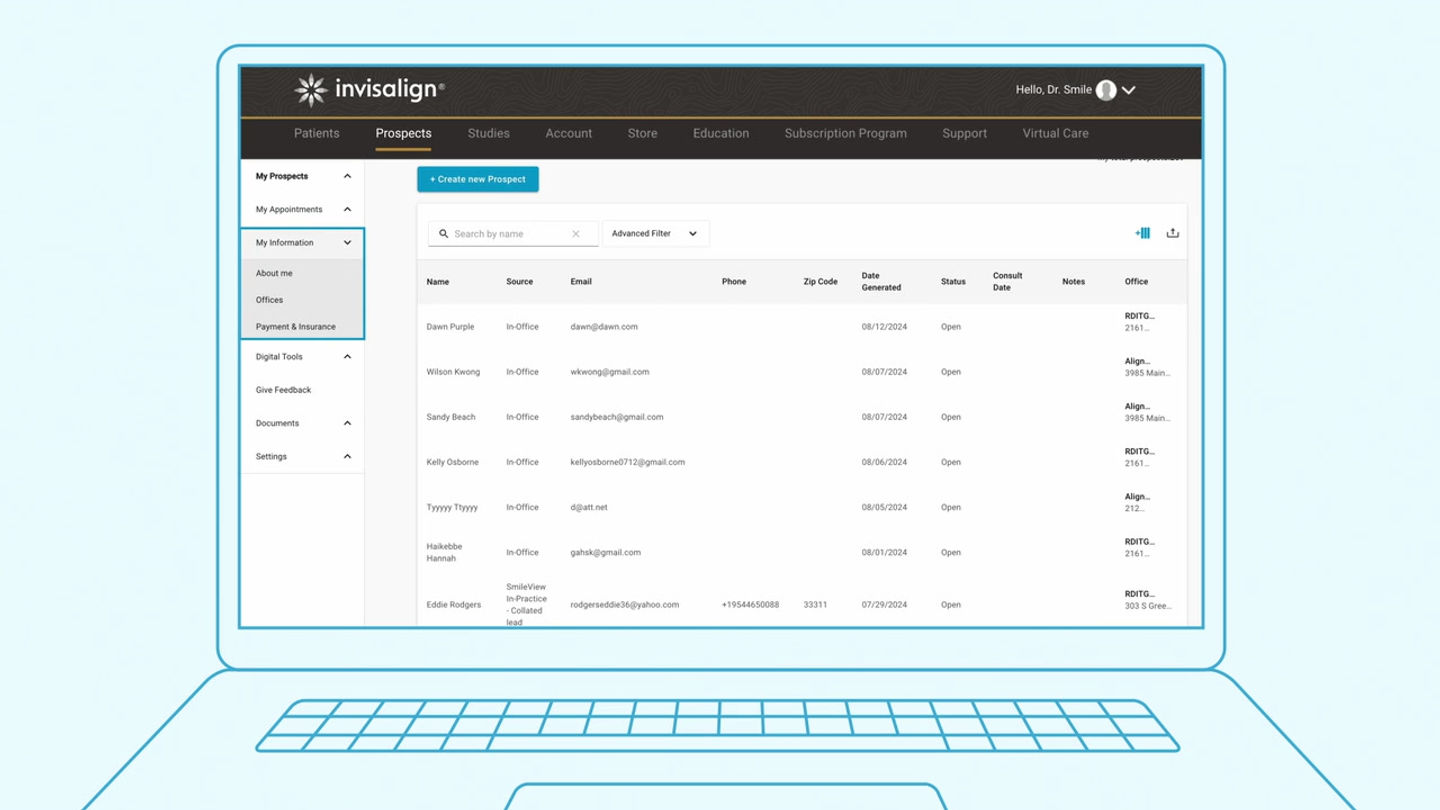Select Offices in the sidebar

click(x=269, y=300)
